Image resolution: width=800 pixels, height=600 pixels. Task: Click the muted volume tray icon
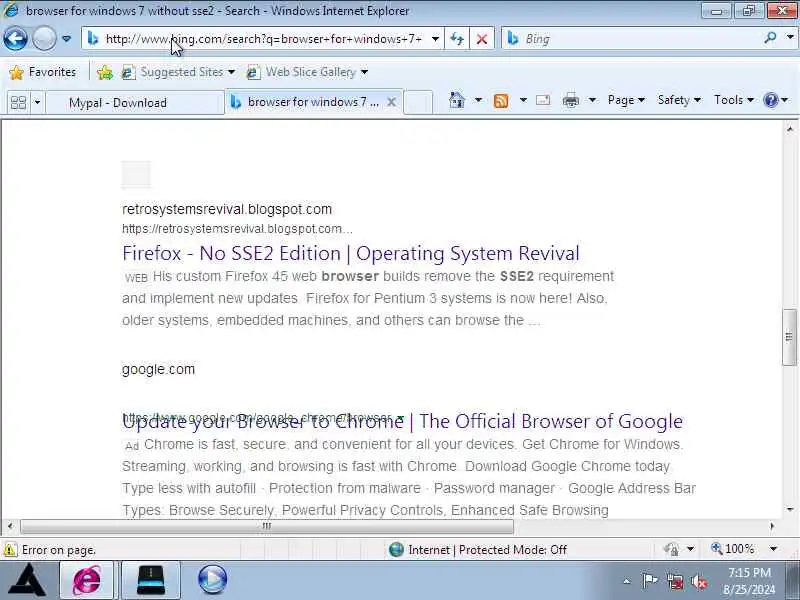699,582
